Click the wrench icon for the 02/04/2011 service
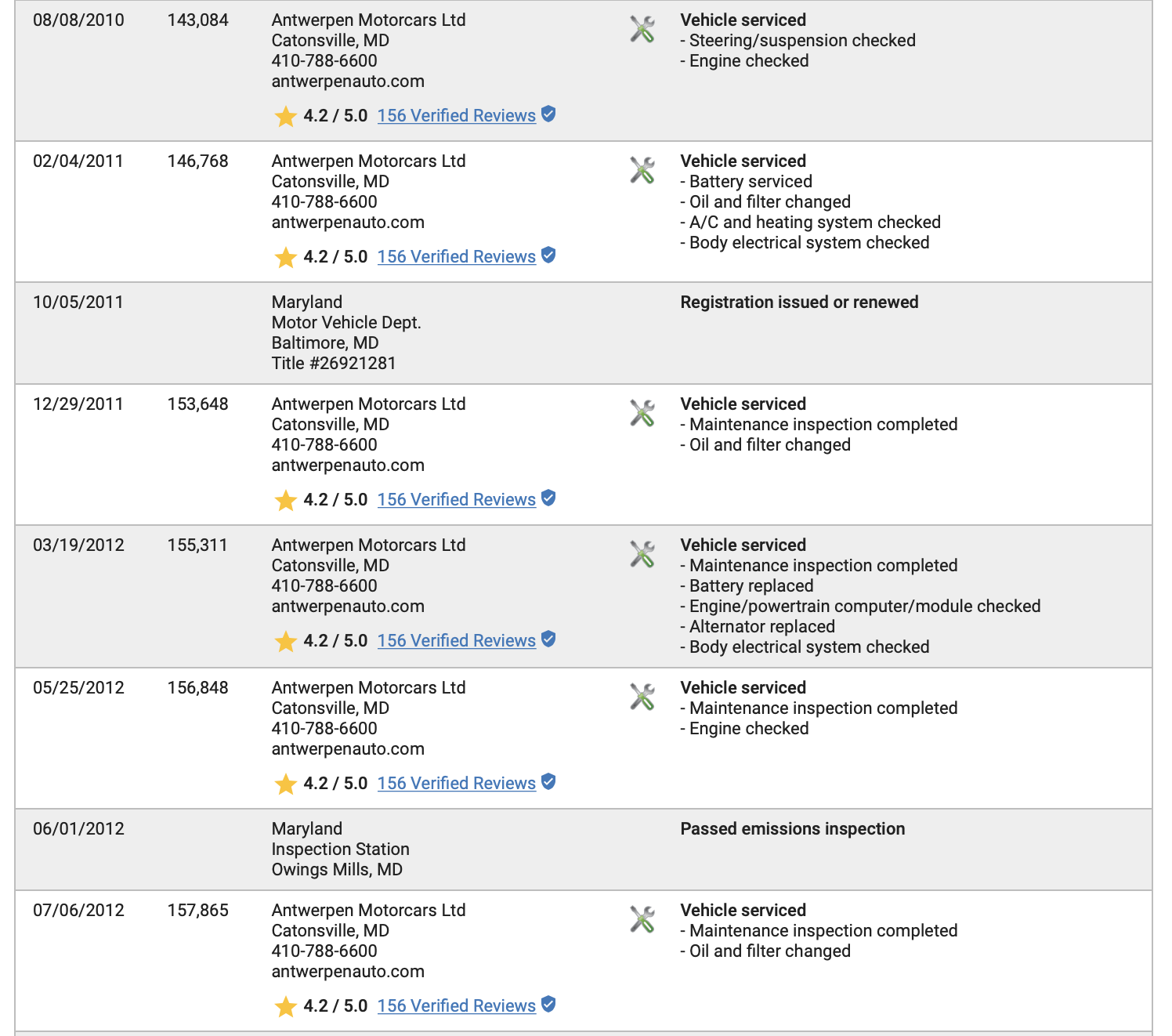This screenshot has height=1036, width=1172. tap(642, 171)
